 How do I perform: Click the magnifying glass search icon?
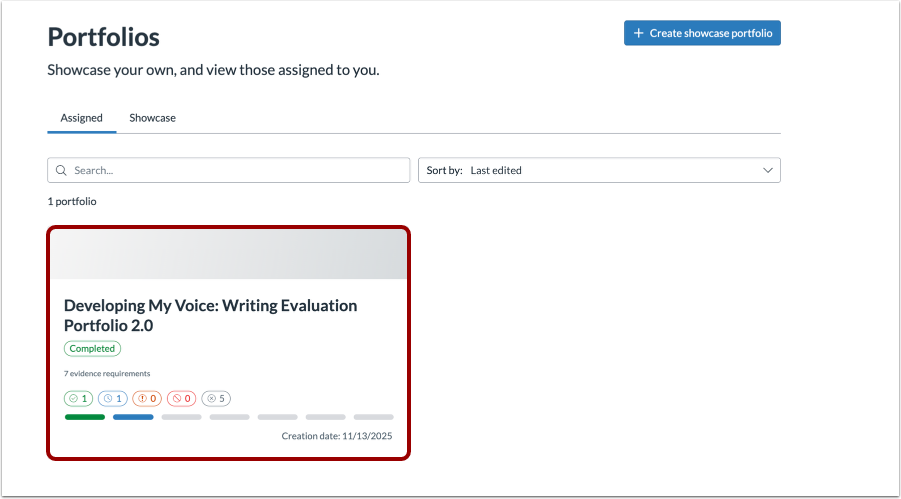click(x=61, y=170)
